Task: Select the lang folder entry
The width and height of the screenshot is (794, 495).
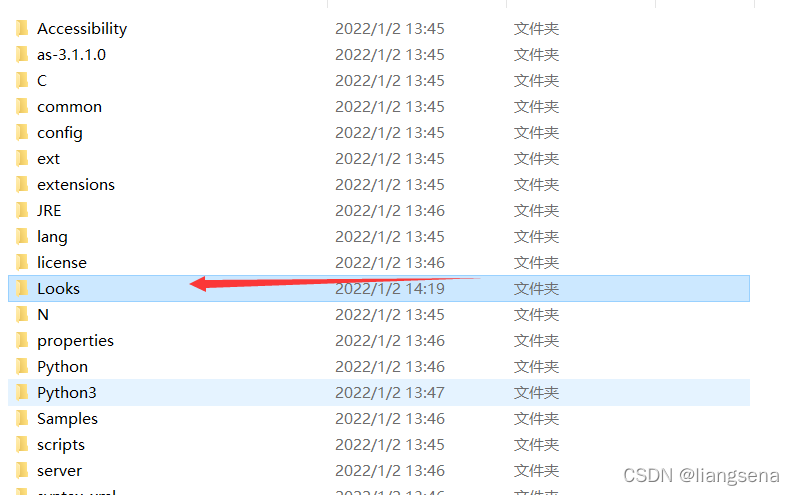Action: tap(379, 236)
